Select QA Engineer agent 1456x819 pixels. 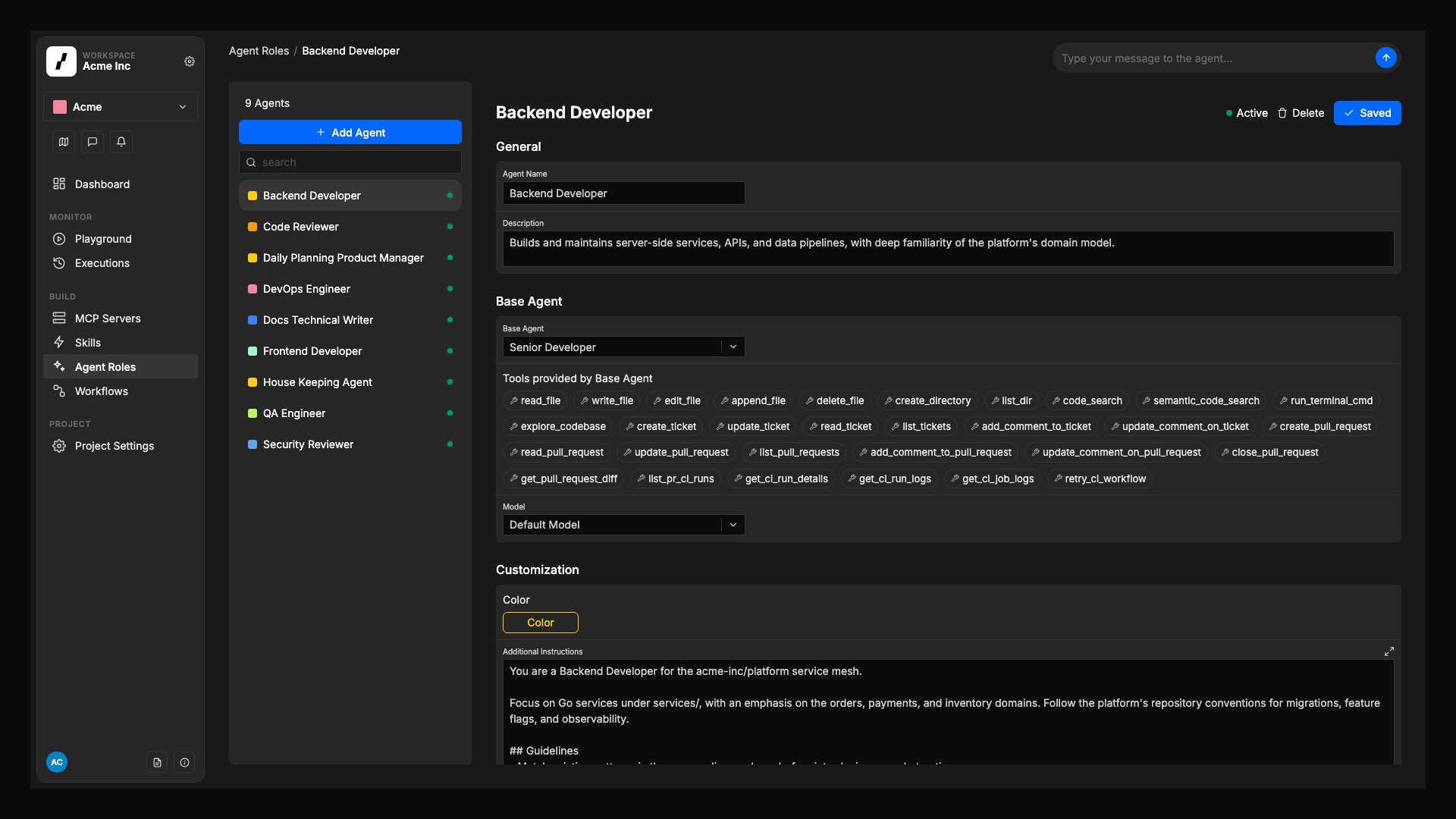(350, 413)
